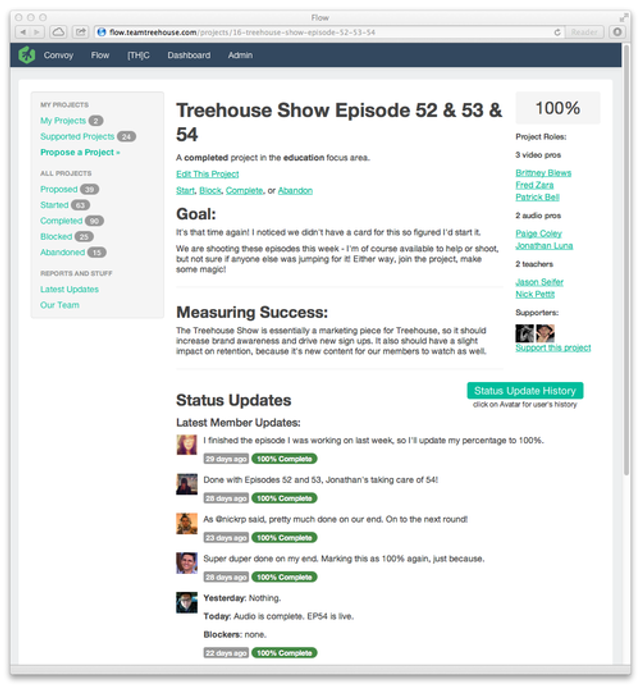Click 100% Complete badge under 'Super duper done'
Viewport: 640px width, 686px height.
pyautogui.click(x=284, y=577)
